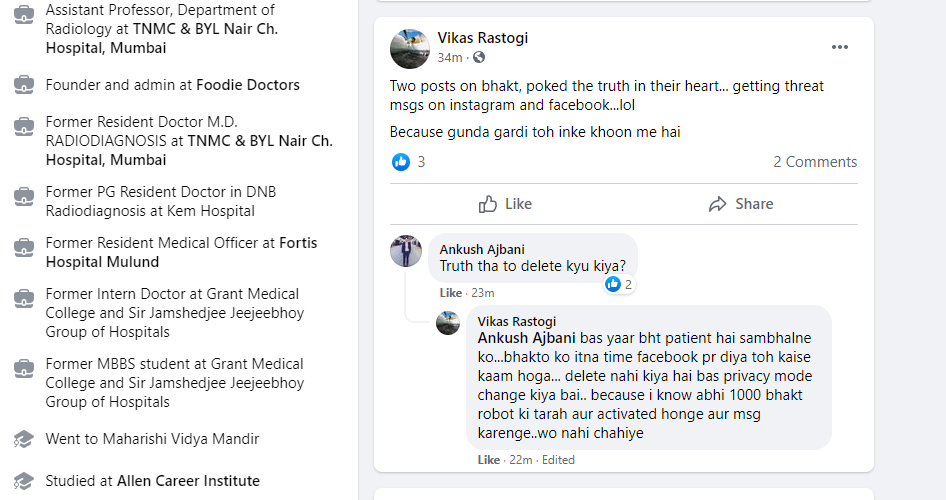
Task: Open the post options three-dots menu
Action: (839, 47)
